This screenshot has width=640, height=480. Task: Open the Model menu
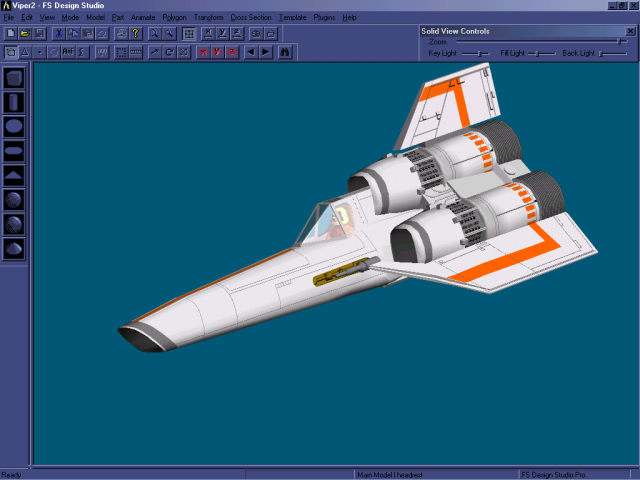pyautogui.click(x=96, y=18)
